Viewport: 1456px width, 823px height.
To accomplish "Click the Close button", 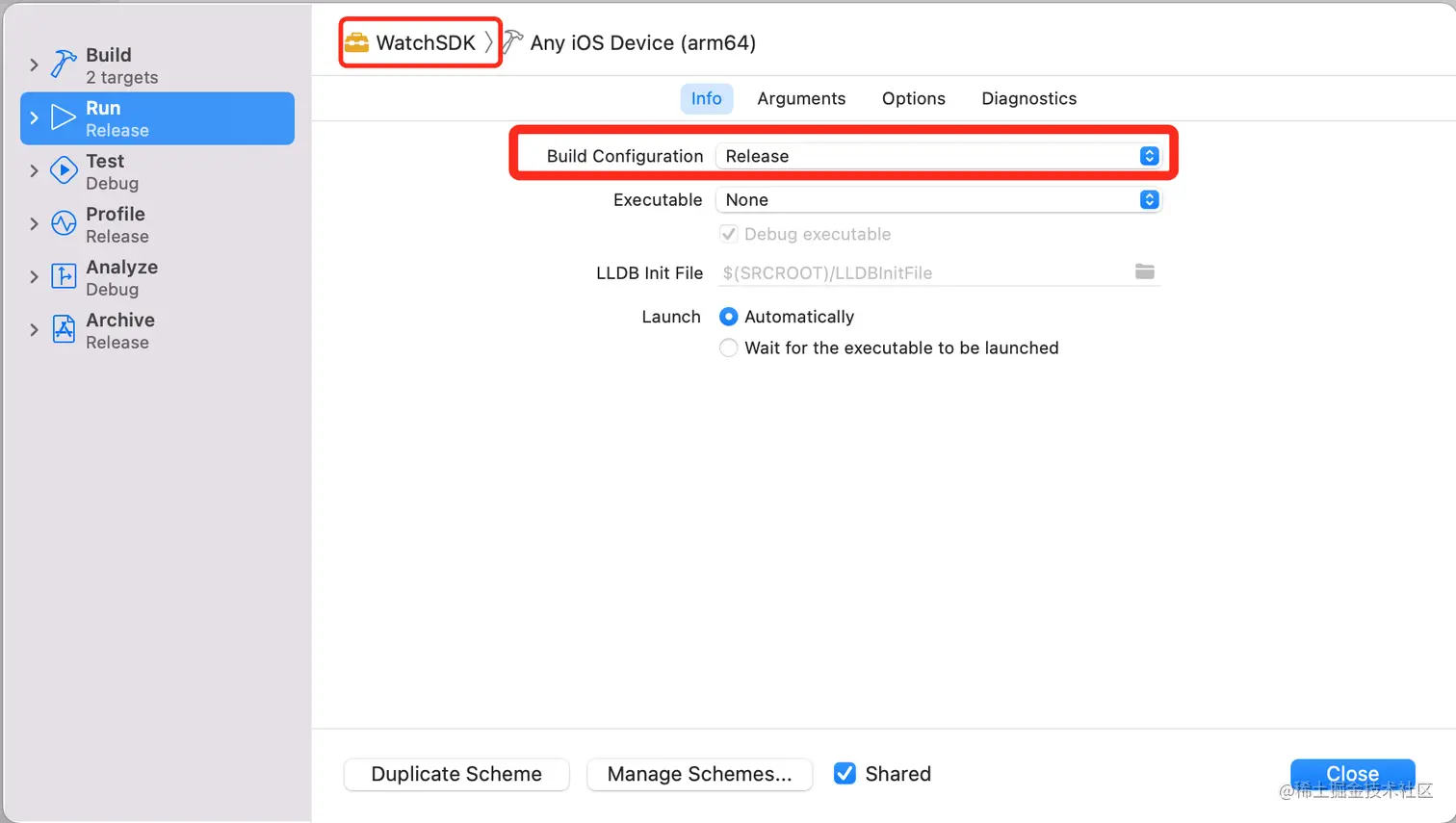I will pyautogui.click(x=1353, y=774).
